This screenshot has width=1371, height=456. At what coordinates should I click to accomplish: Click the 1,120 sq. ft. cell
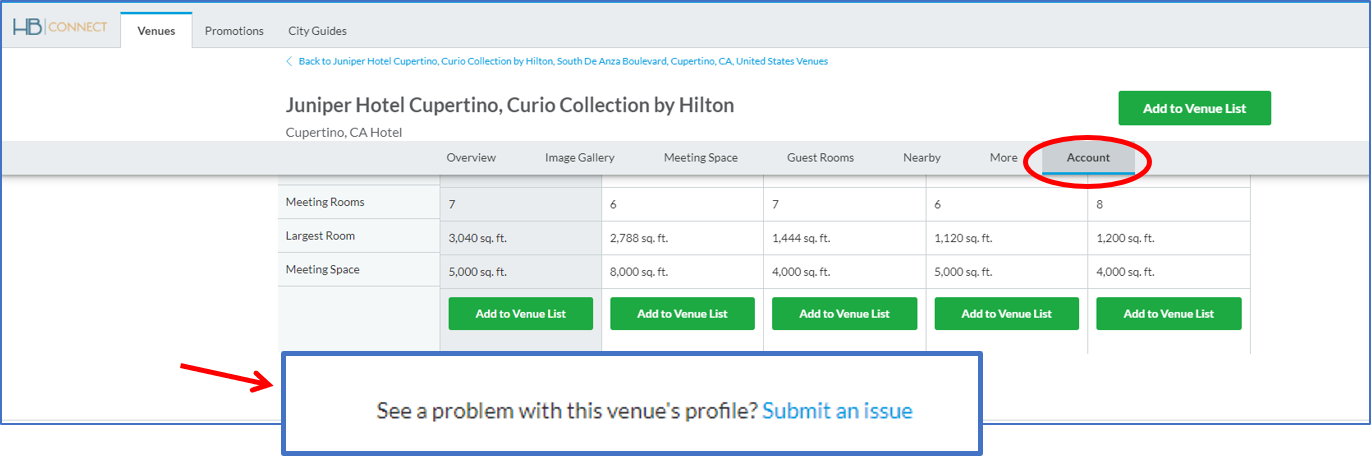1007,238
